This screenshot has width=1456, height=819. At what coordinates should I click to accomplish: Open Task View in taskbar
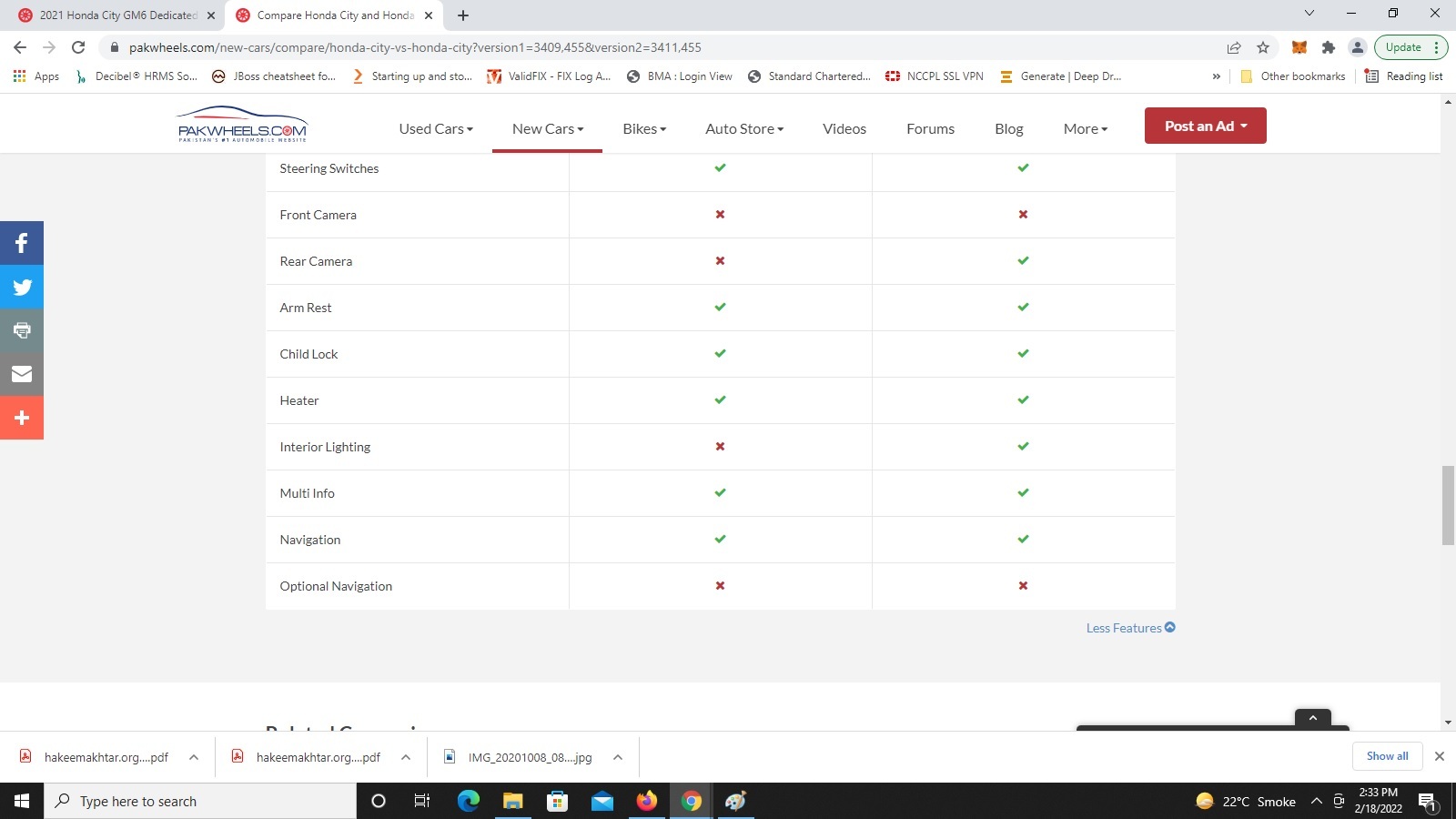(422, 801)
